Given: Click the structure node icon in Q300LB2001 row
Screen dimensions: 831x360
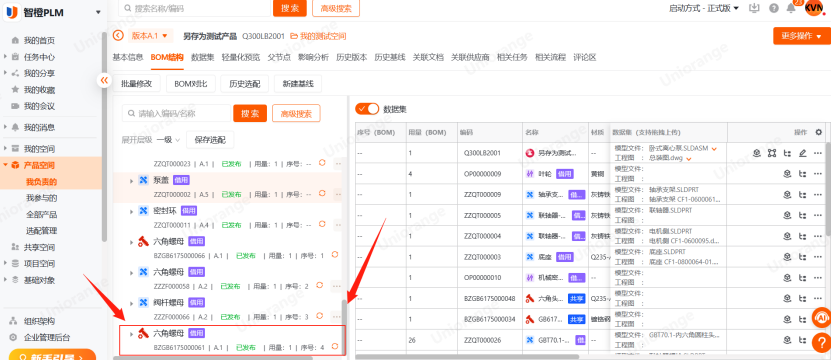Looking at the screenshot, I should [x=772, y=153].
